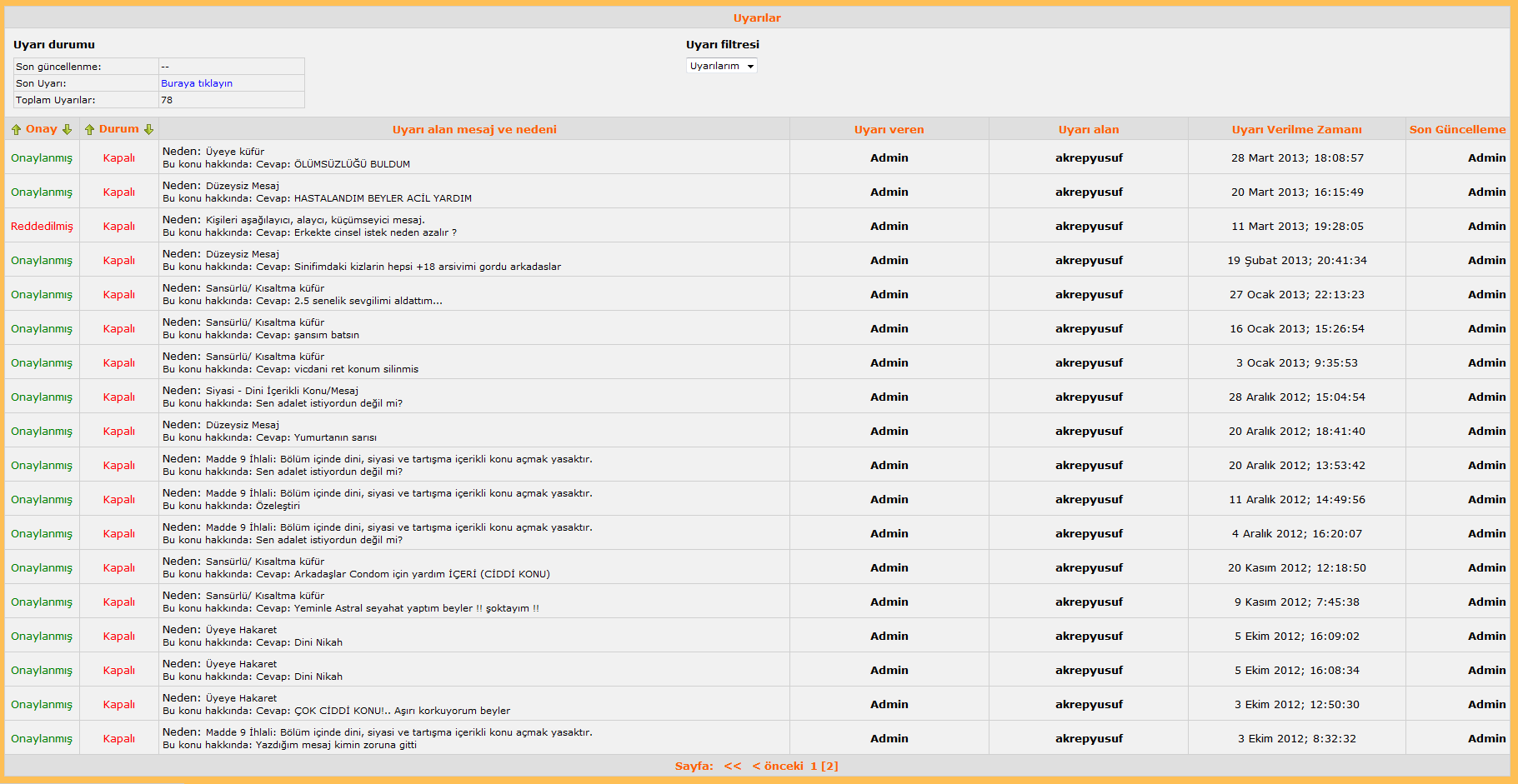Click current page indicator [2]
Viewport: 1518px width, 784px height.
click(x=829, y=766)
